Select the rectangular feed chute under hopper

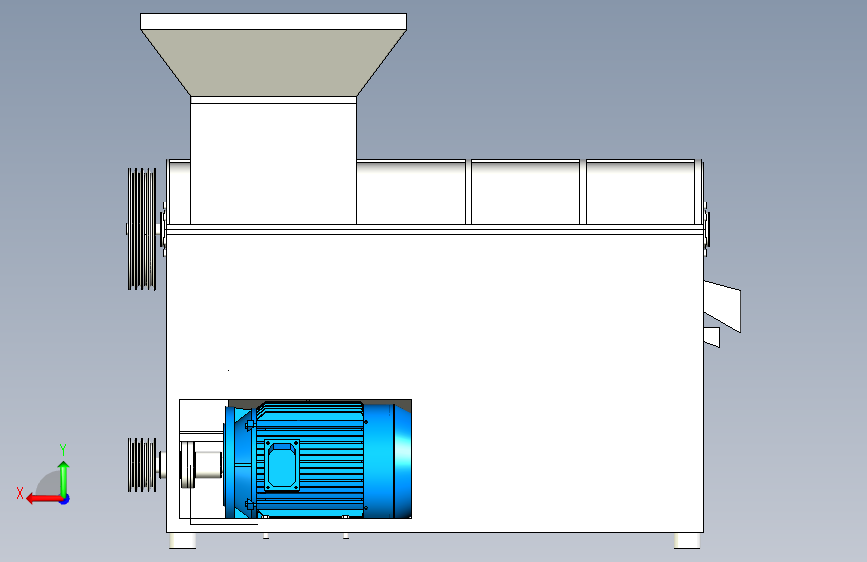(x=273, y=160)
